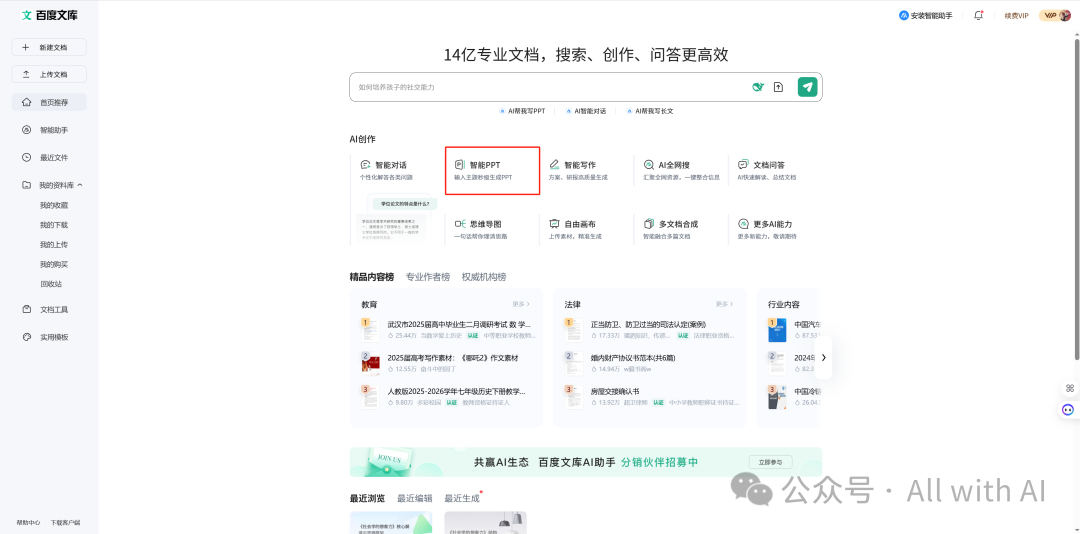Viewport: 1080px width, 534px height.
Task: Open 最近文件 in the sidebar
Action: pyautogui.click(x=45, y=157)
